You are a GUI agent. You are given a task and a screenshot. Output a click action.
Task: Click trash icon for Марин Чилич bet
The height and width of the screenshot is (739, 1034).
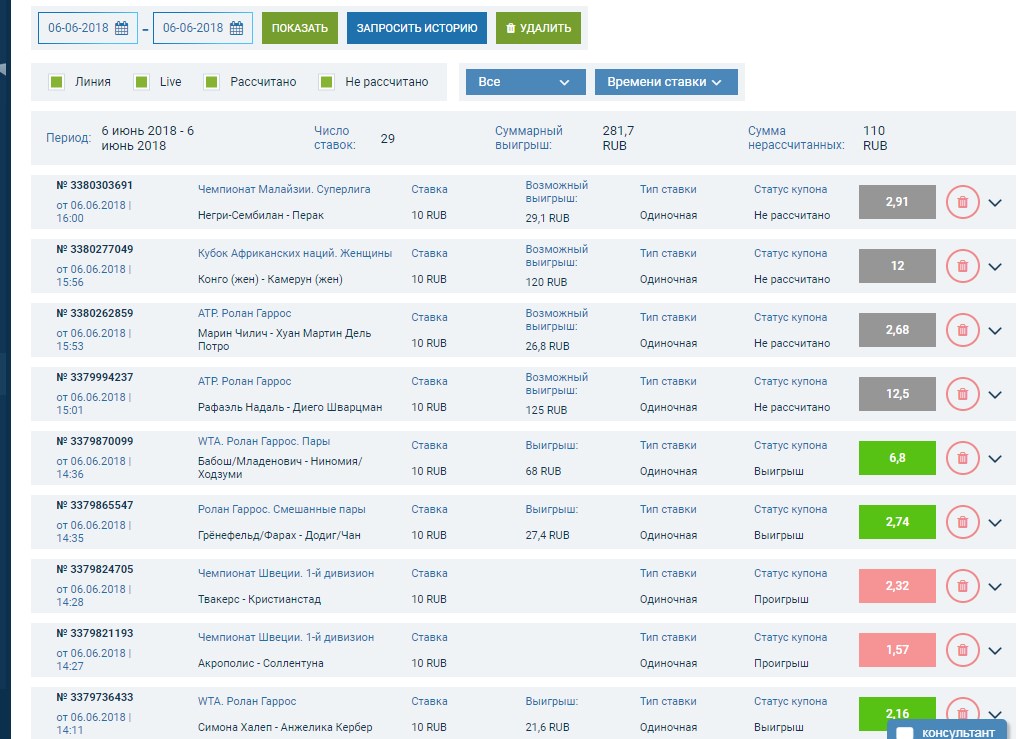coord(962,330)
